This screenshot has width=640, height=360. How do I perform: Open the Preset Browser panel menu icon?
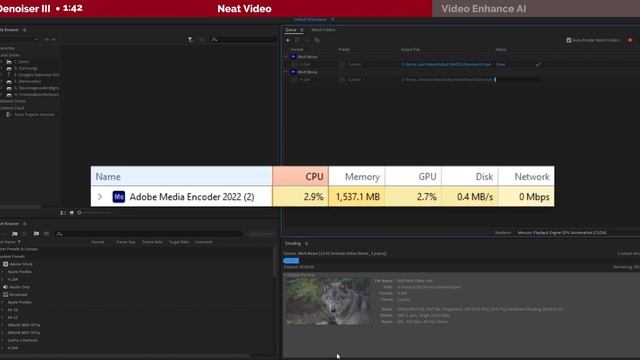pos(24,224)
